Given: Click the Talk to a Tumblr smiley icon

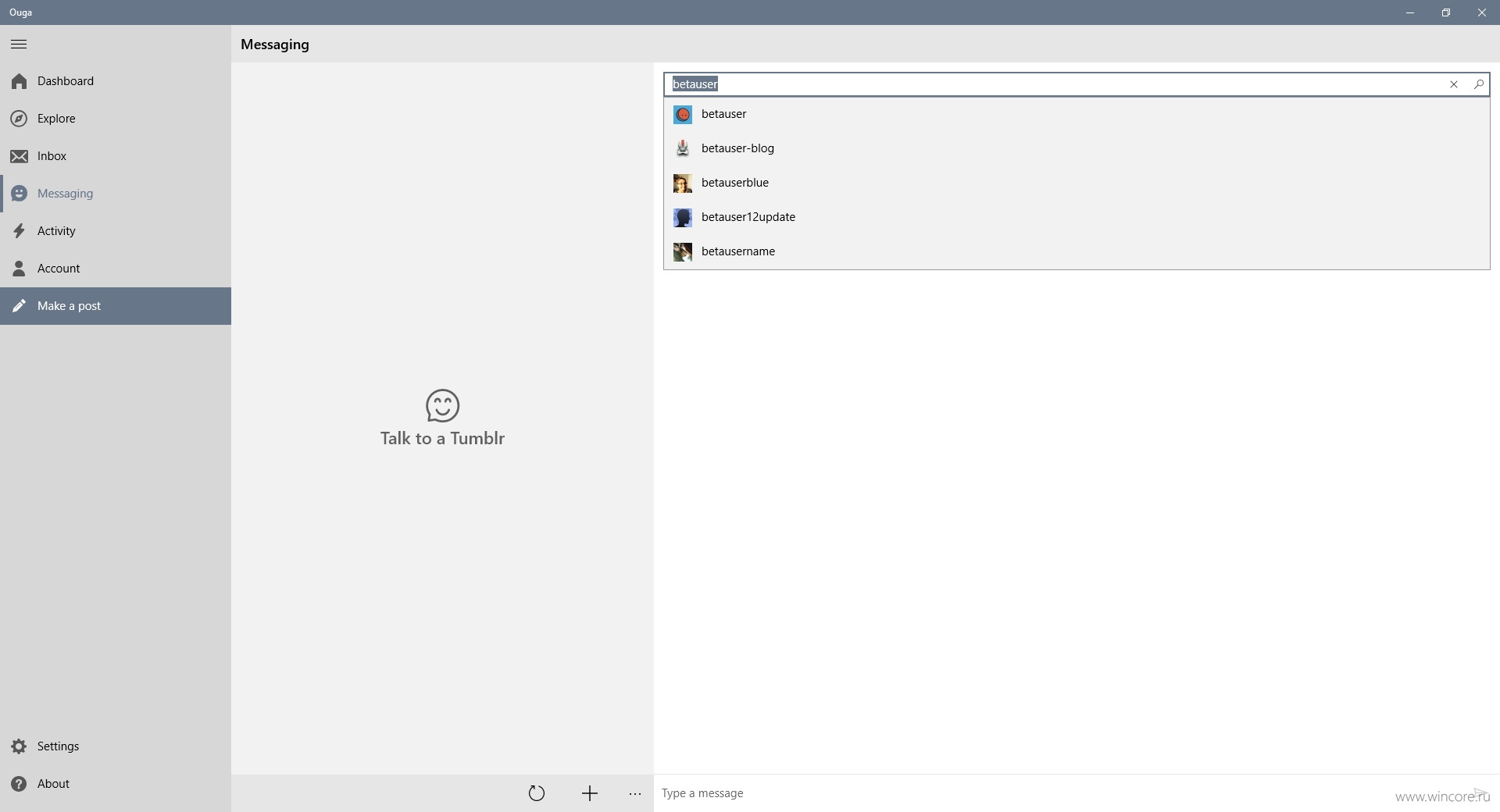Looking at the screenshot, I should (x=442, y=406).
